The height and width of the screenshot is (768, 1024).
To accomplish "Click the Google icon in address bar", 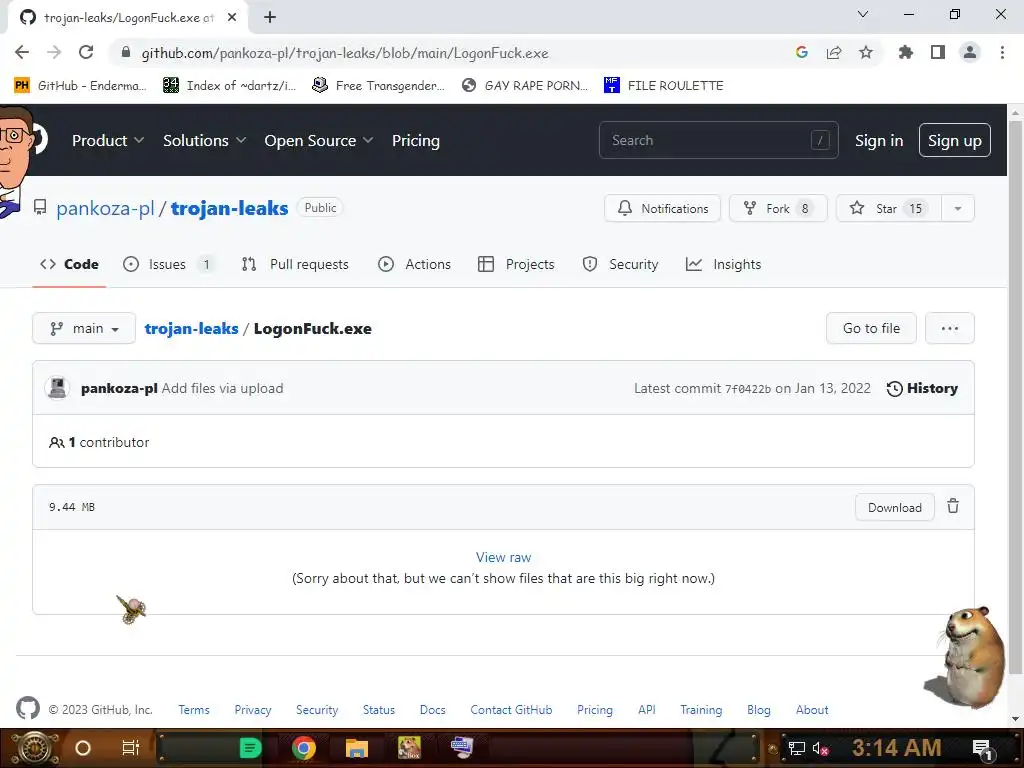I will pyautogui.click(x=802, y=52).
